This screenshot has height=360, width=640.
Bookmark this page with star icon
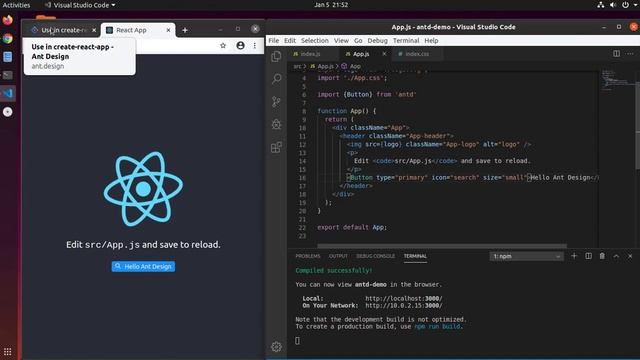point(223,45)
